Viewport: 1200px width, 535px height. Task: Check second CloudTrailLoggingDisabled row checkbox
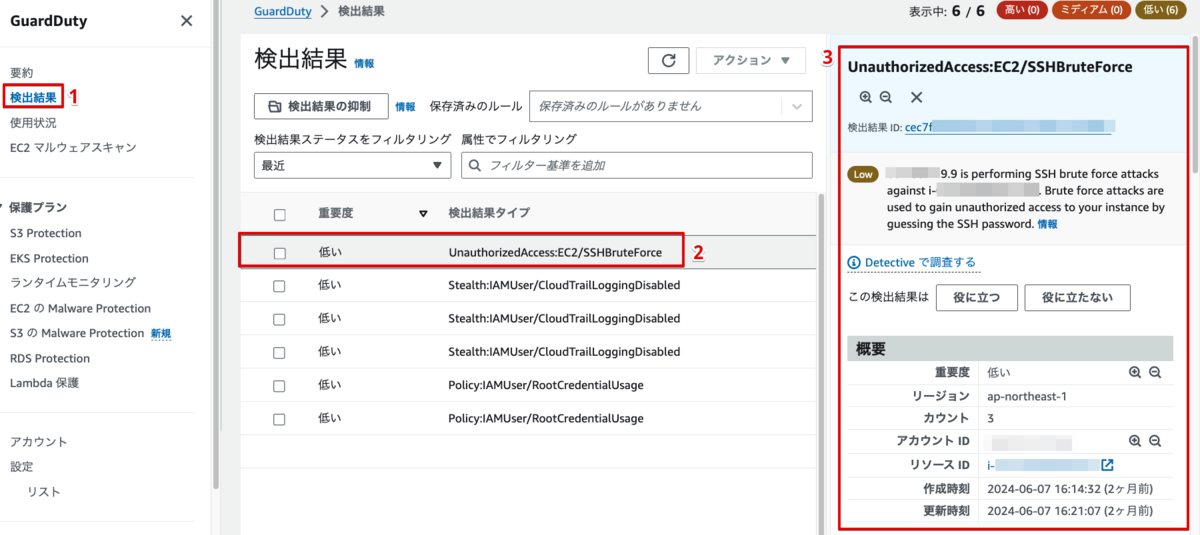coord(280,319)
